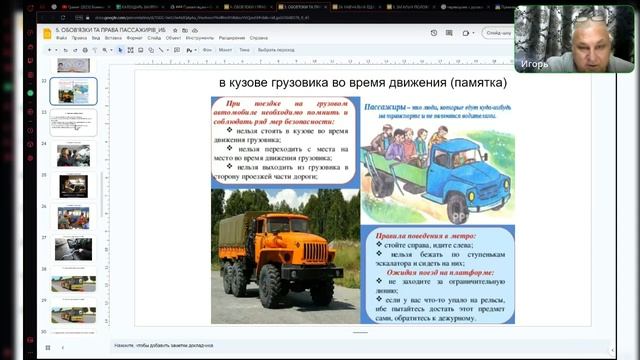Select the metro behavior rules image
This screenshot has height=360, width=640.
coord(438,274)
